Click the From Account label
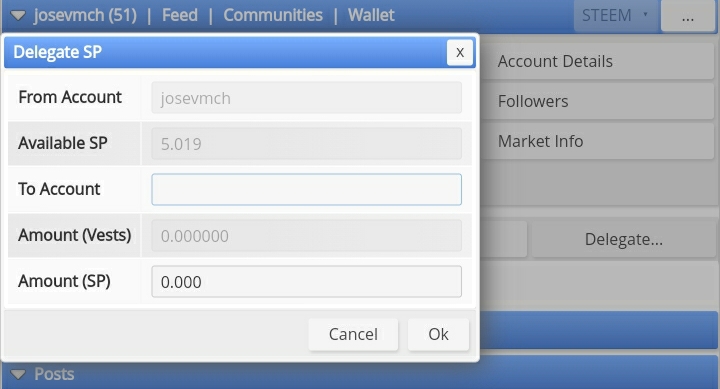The width and height of the screenshot is (720, 389). click(70, 97)
